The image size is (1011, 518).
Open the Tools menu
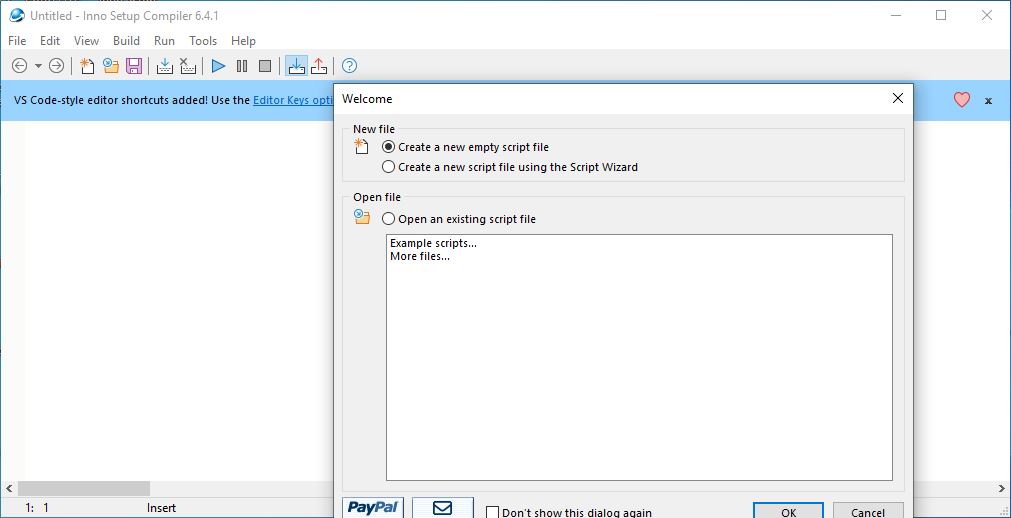tap(203, 41)
